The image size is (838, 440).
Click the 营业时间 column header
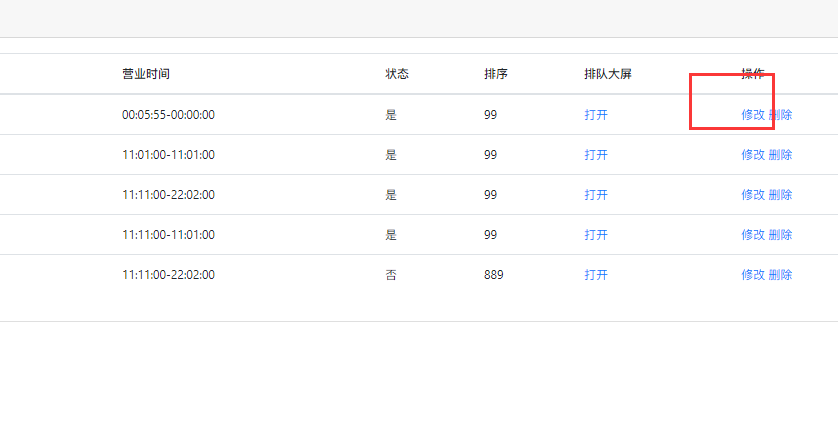pyautogui.click(x=146, y=74)
